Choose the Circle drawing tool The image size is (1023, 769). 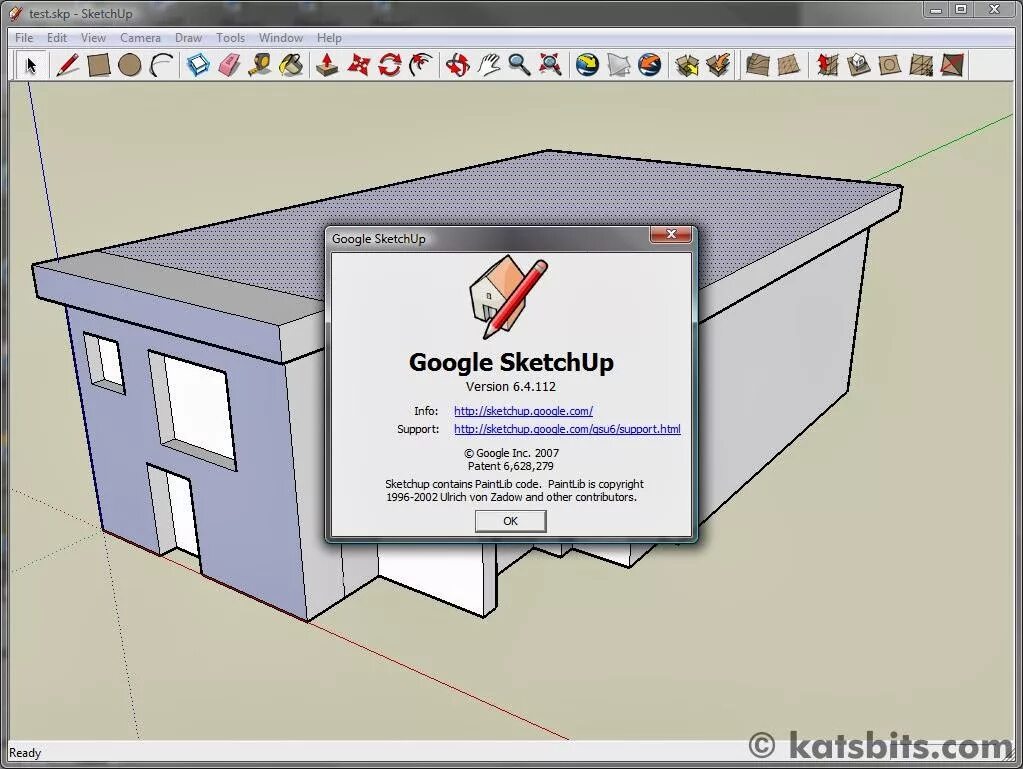coord(129,65)
